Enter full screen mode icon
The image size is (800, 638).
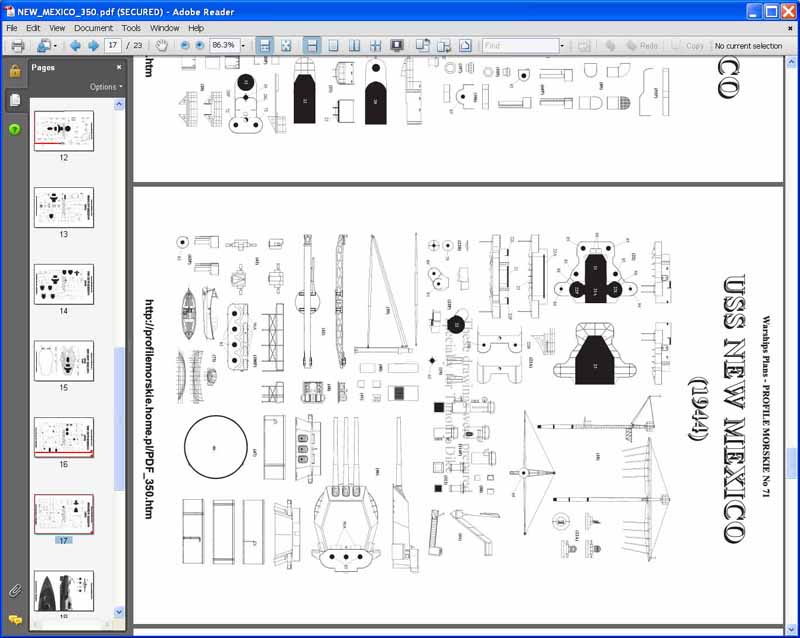pyautogui.click(x=397, y=46)
